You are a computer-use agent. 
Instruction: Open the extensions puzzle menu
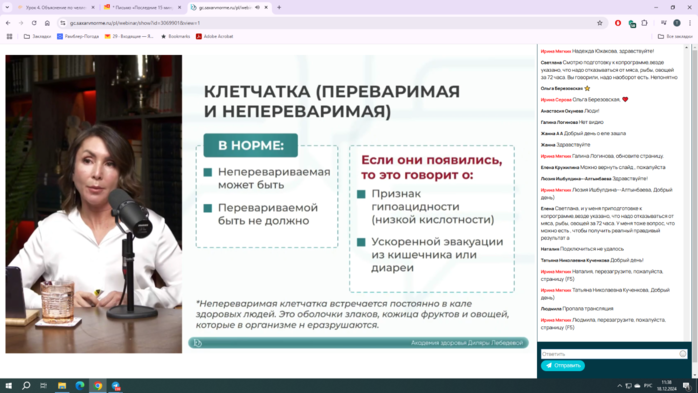pos(645,23)
